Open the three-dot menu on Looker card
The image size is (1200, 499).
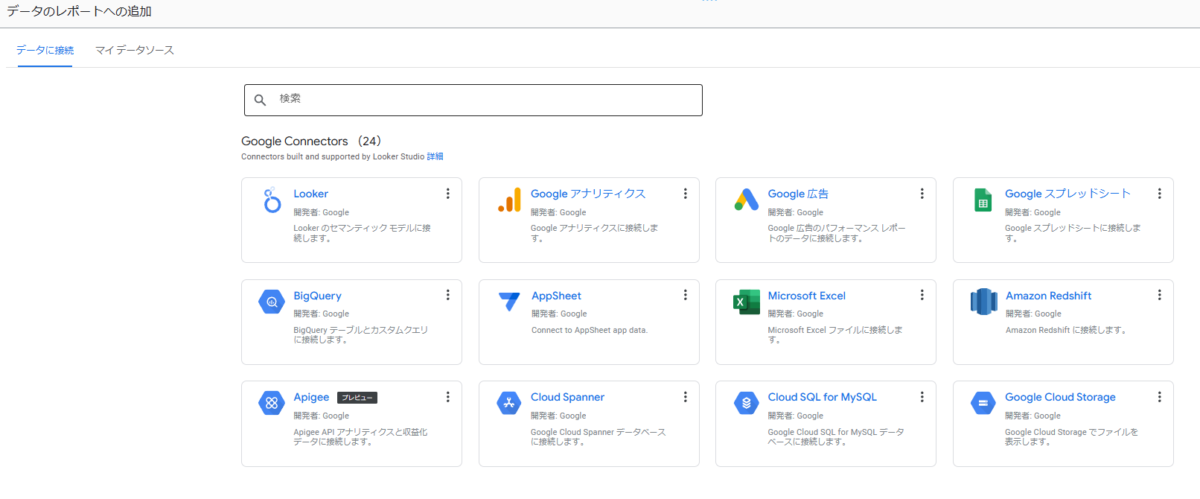448,194
